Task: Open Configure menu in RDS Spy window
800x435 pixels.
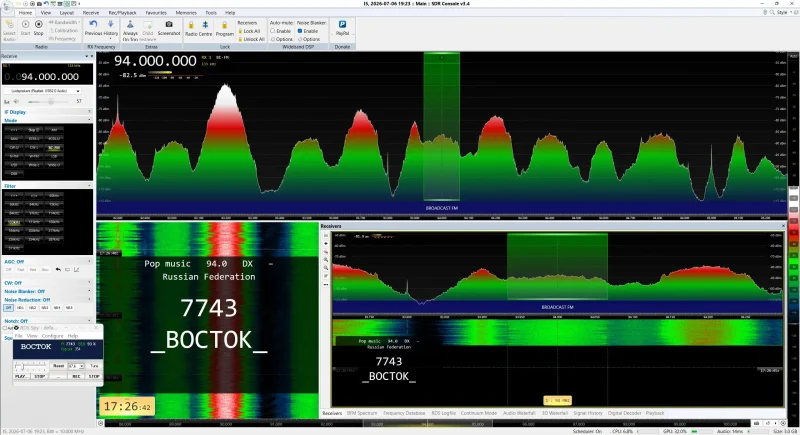Action: click(53, 336)
